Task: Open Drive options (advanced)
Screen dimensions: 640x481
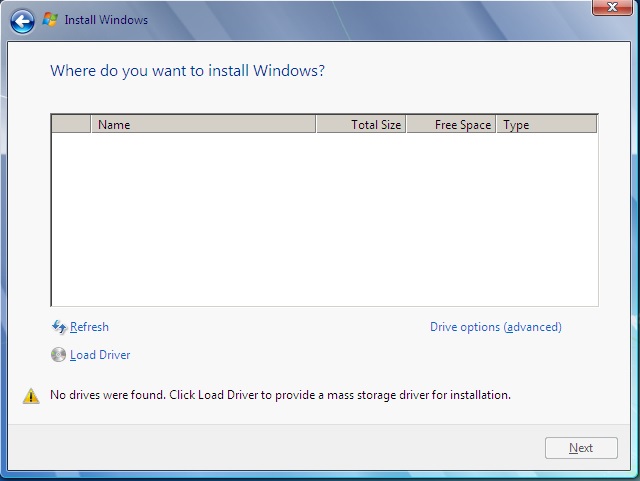Action: 495,327
